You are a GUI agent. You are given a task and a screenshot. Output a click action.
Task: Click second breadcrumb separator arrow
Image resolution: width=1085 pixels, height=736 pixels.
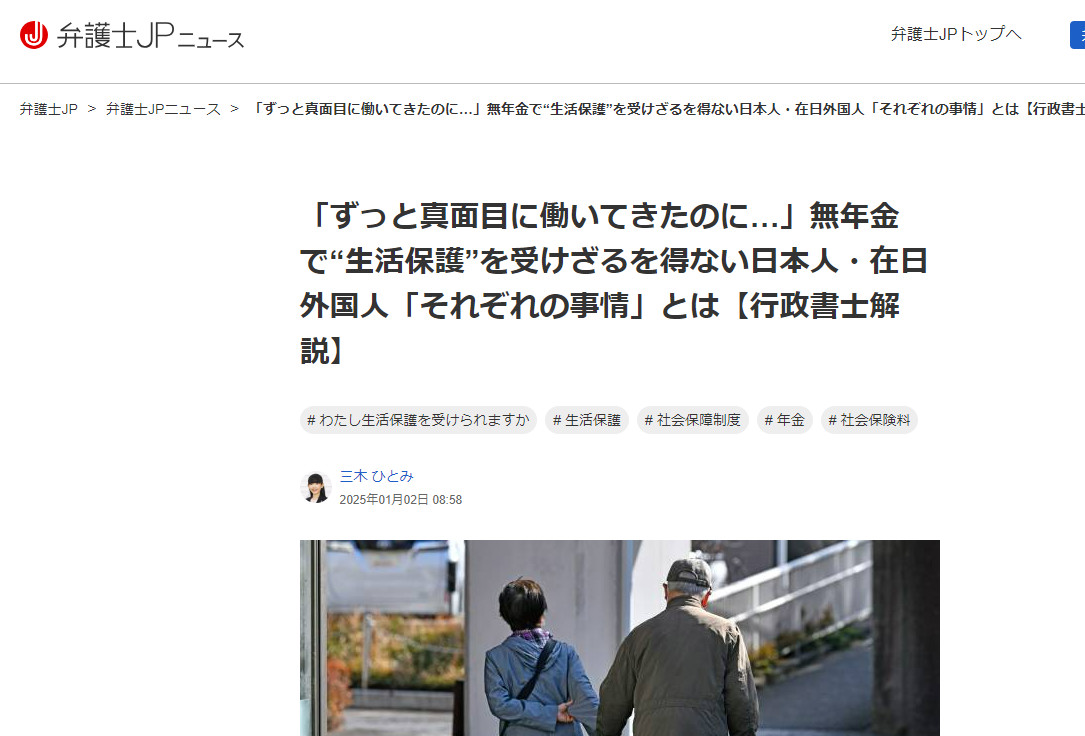point(235,109)
